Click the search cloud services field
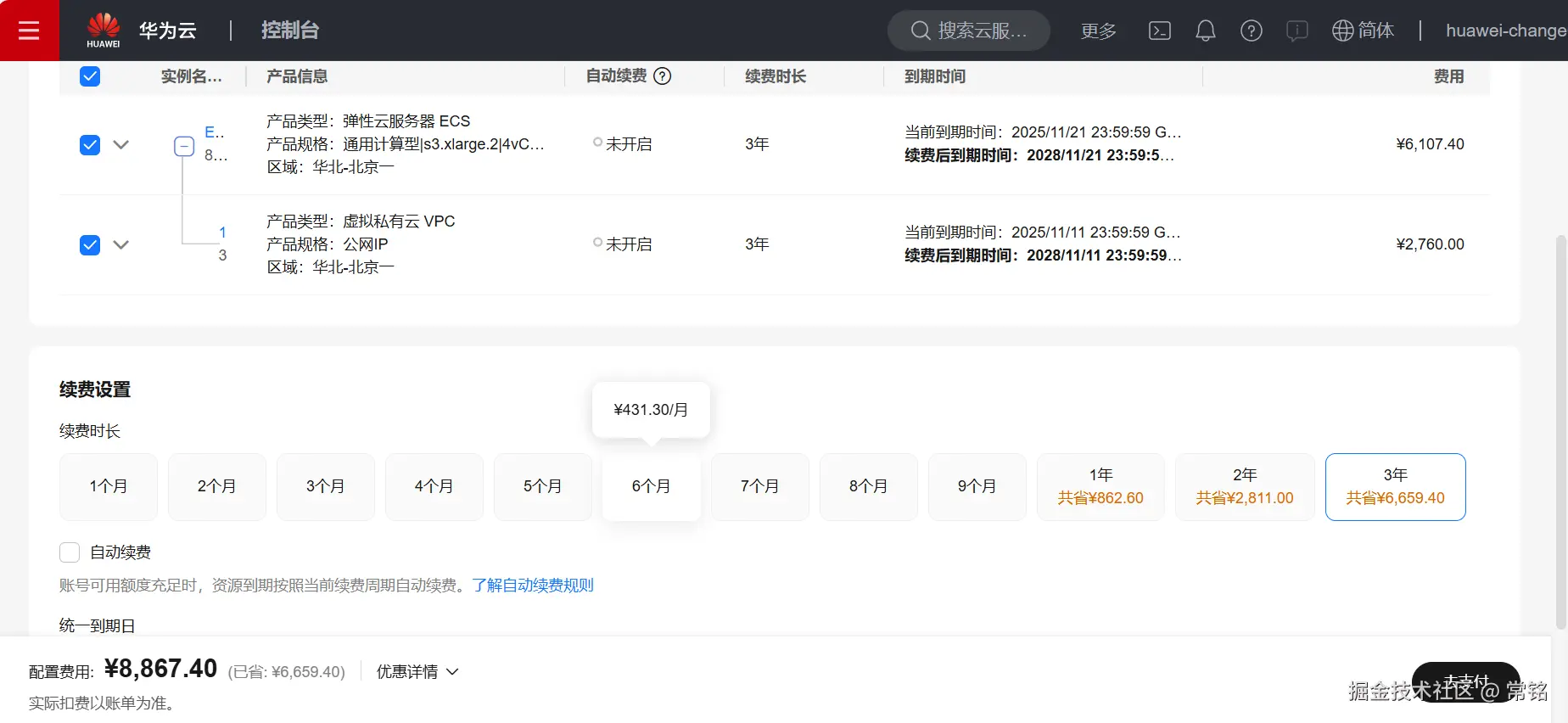This screenshot has height=723, width=1568. pyautogui.click(x=969, y=31)
